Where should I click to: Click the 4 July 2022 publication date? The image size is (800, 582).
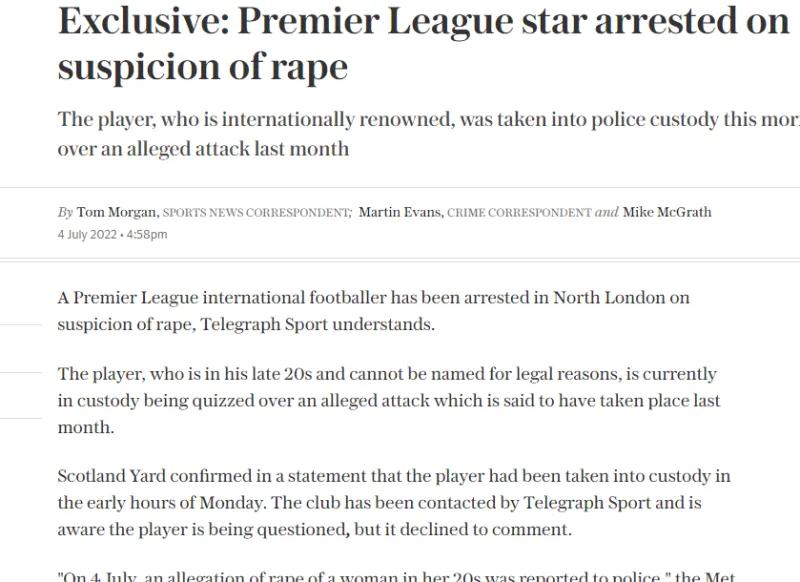coord(84,234)
